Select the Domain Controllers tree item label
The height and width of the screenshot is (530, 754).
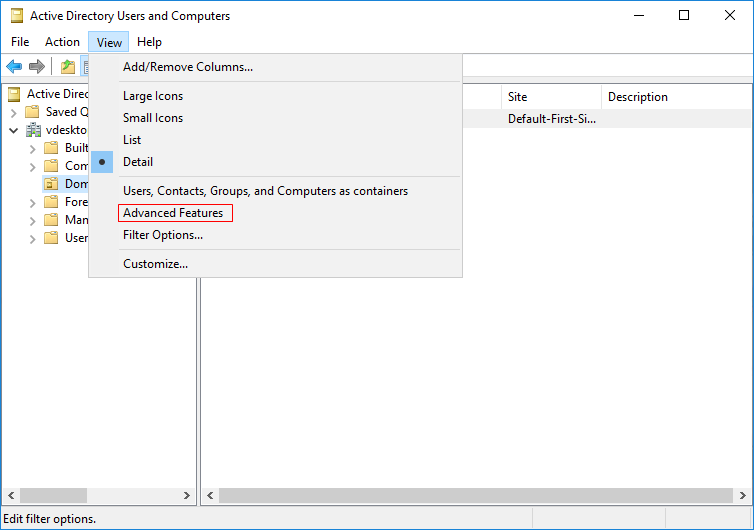76,184
